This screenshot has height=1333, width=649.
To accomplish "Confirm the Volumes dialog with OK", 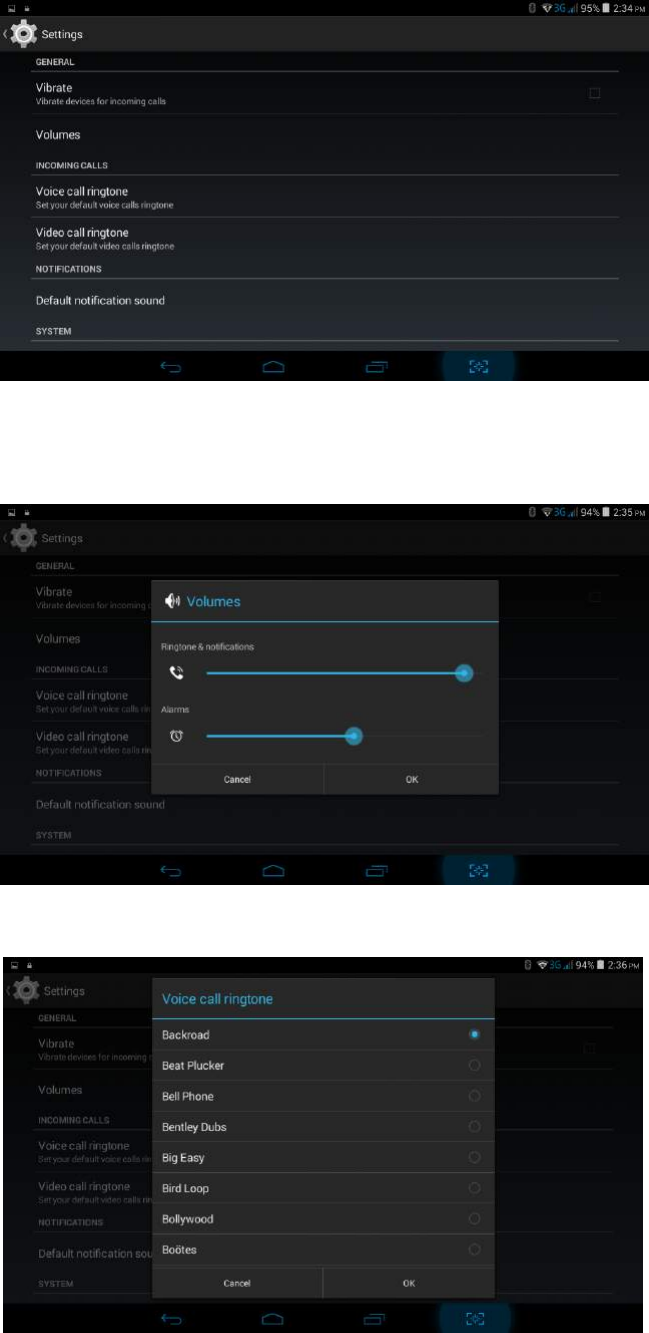I will click(411, 780).
